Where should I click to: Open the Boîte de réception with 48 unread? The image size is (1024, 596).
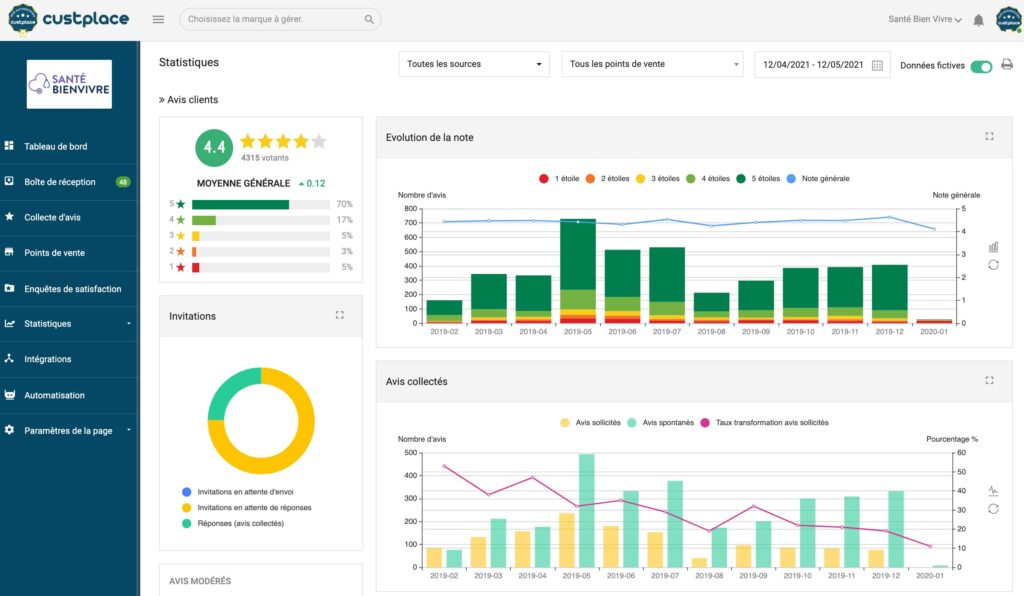[x=65, y=182]
